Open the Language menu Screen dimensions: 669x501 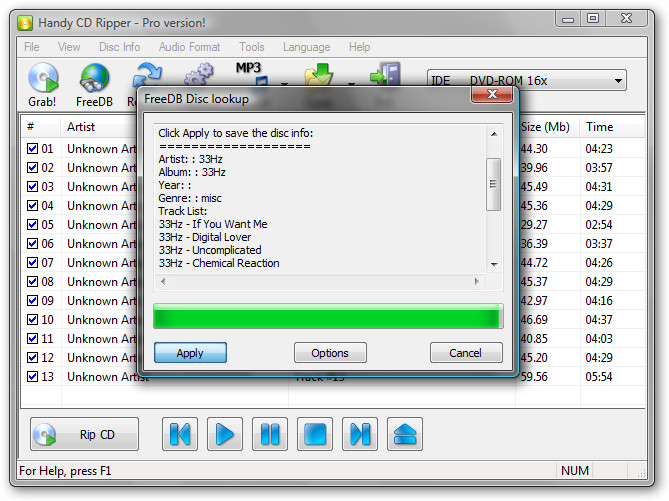click(307, 47)
